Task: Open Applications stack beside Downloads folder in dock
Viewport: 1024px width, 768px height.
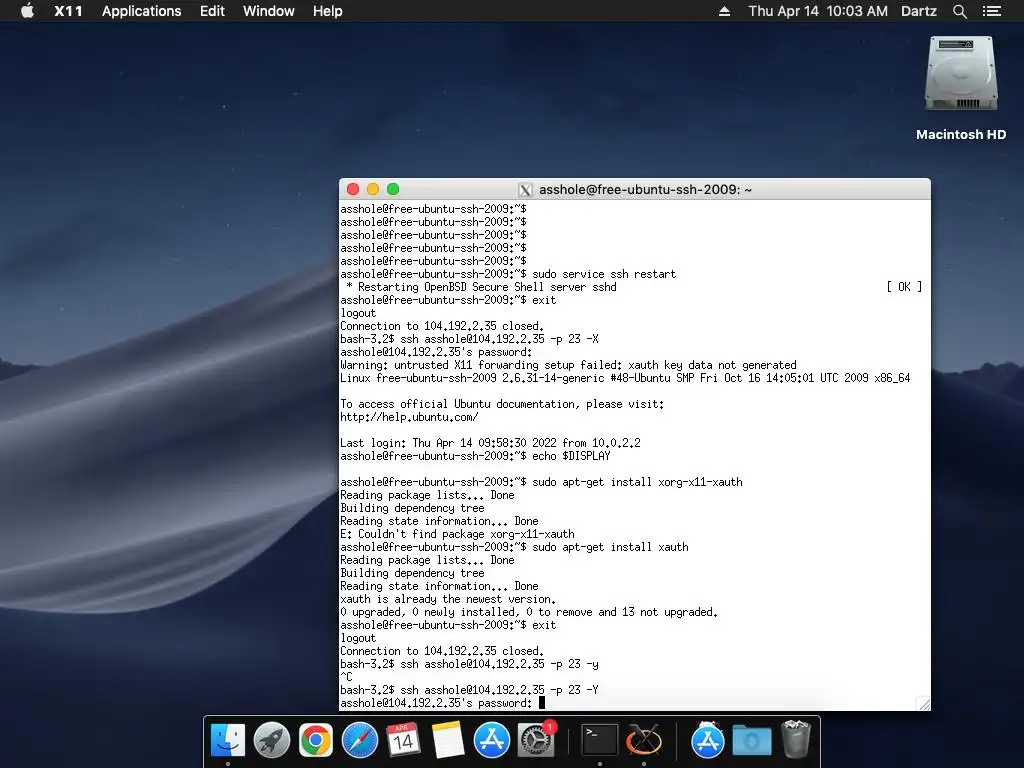Action: 707,740
